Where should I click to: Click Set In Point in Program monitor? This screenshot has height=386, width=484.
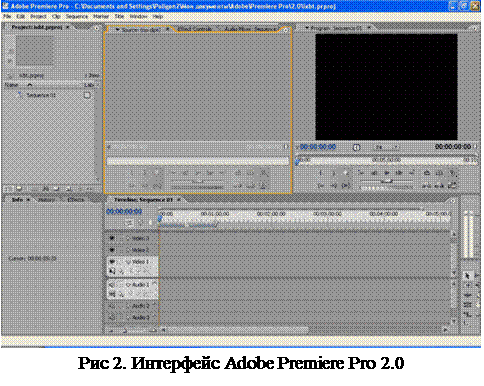[x=320, y=173]
